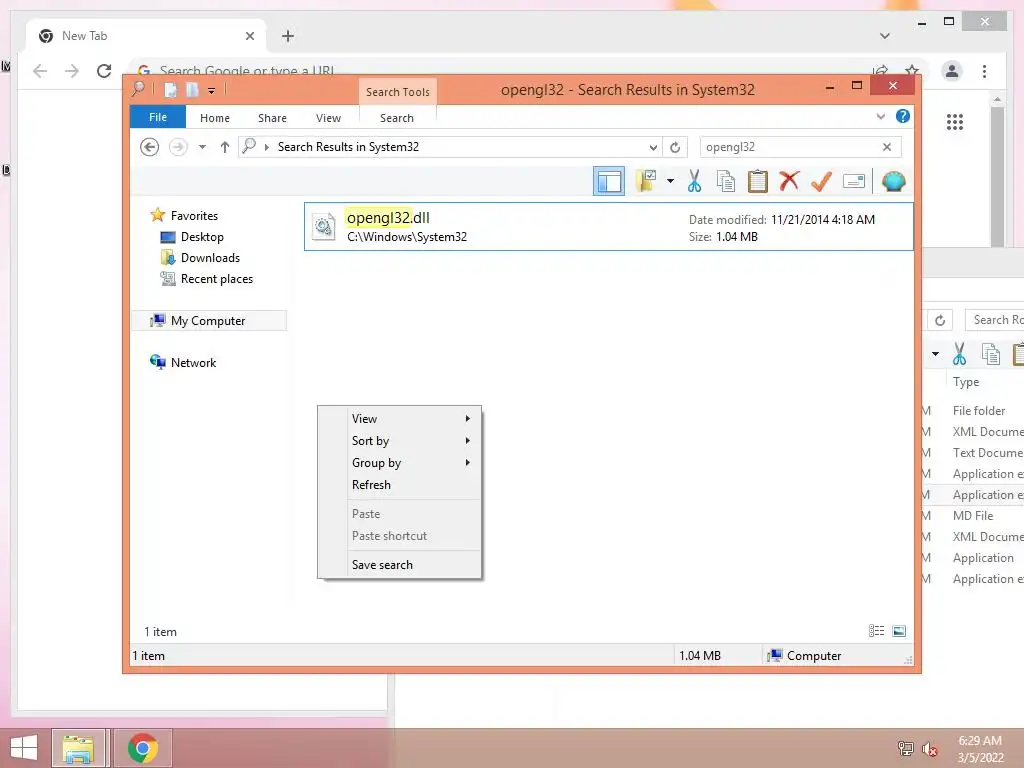Open Classic Explorer settings shell icon
Screen dimensions: 1024x768
(893, 181)
